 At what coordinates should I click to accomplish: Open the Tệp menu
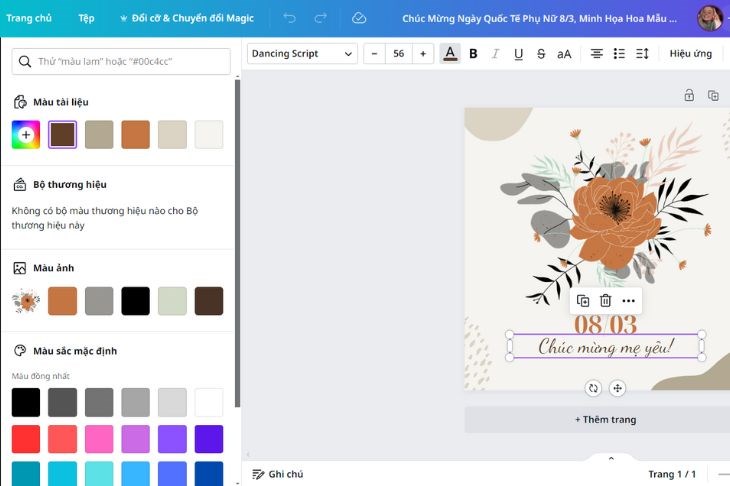pos(87,18)
